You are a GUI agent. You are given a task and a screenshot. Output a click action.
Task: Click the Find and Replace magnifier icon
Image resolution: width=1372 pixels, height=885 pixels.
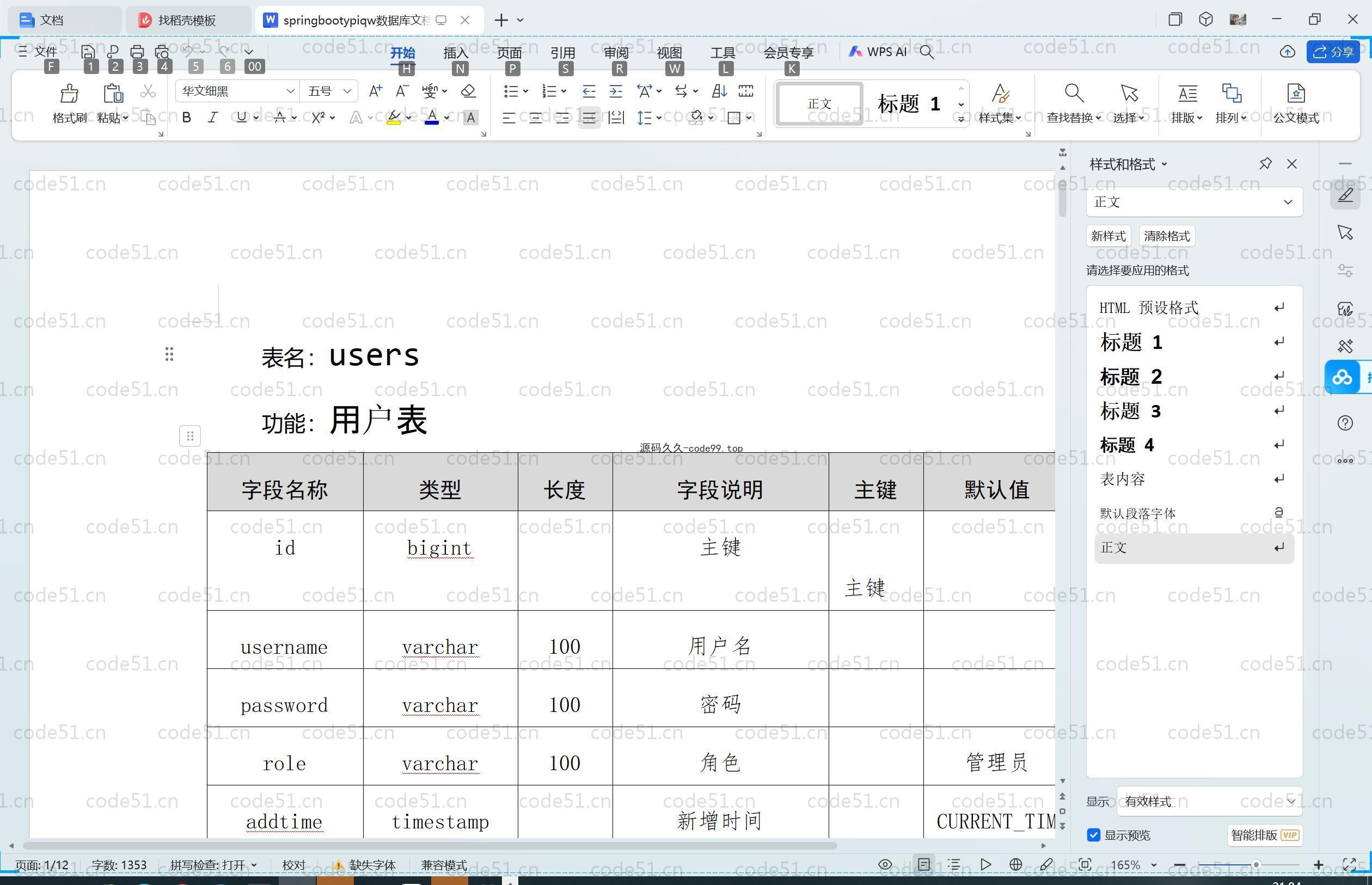tap(1074, 93)
